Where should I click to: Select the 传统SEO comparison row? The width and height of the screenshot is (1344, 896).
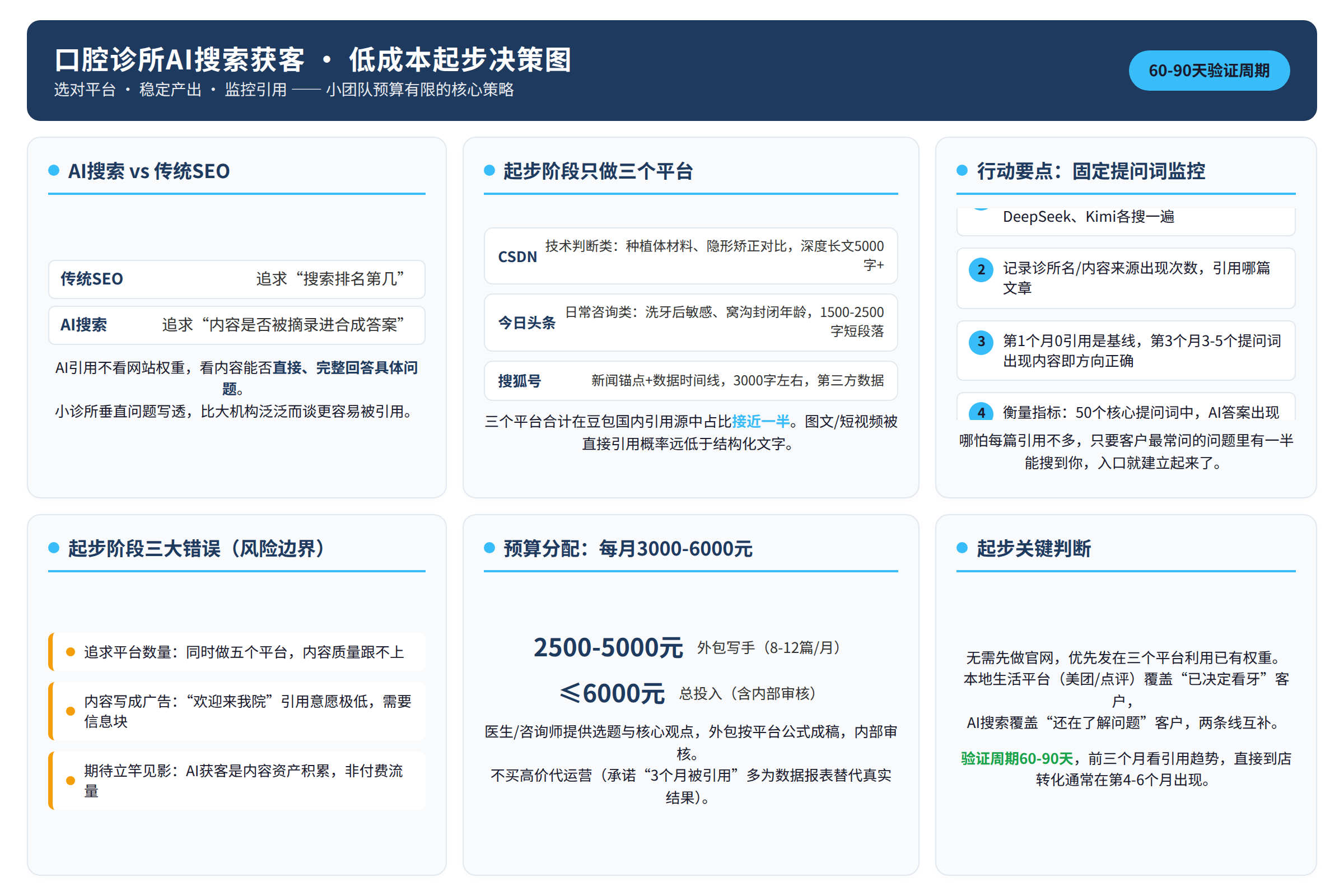pyautogui.click(x=236, y=279)
